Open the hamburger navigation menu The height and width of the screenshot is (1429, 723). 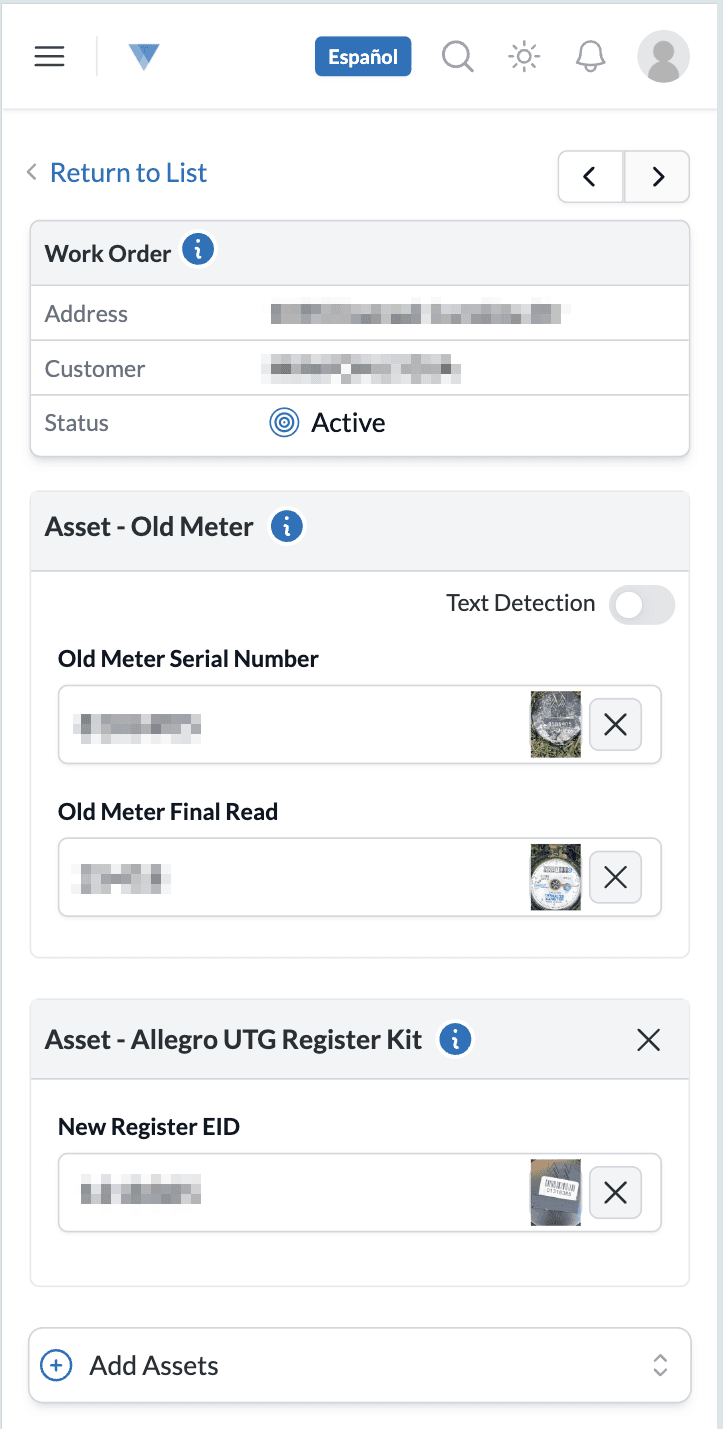click(x=48, y=56)
